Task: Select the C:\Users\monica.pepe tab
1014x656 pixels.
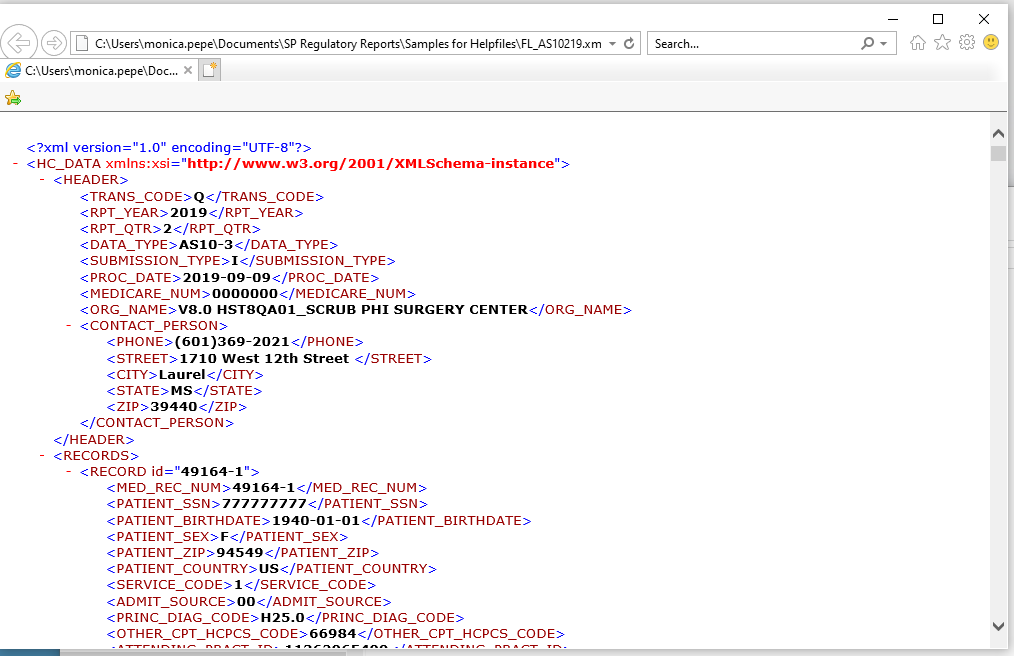Action: tap(98, 71)
